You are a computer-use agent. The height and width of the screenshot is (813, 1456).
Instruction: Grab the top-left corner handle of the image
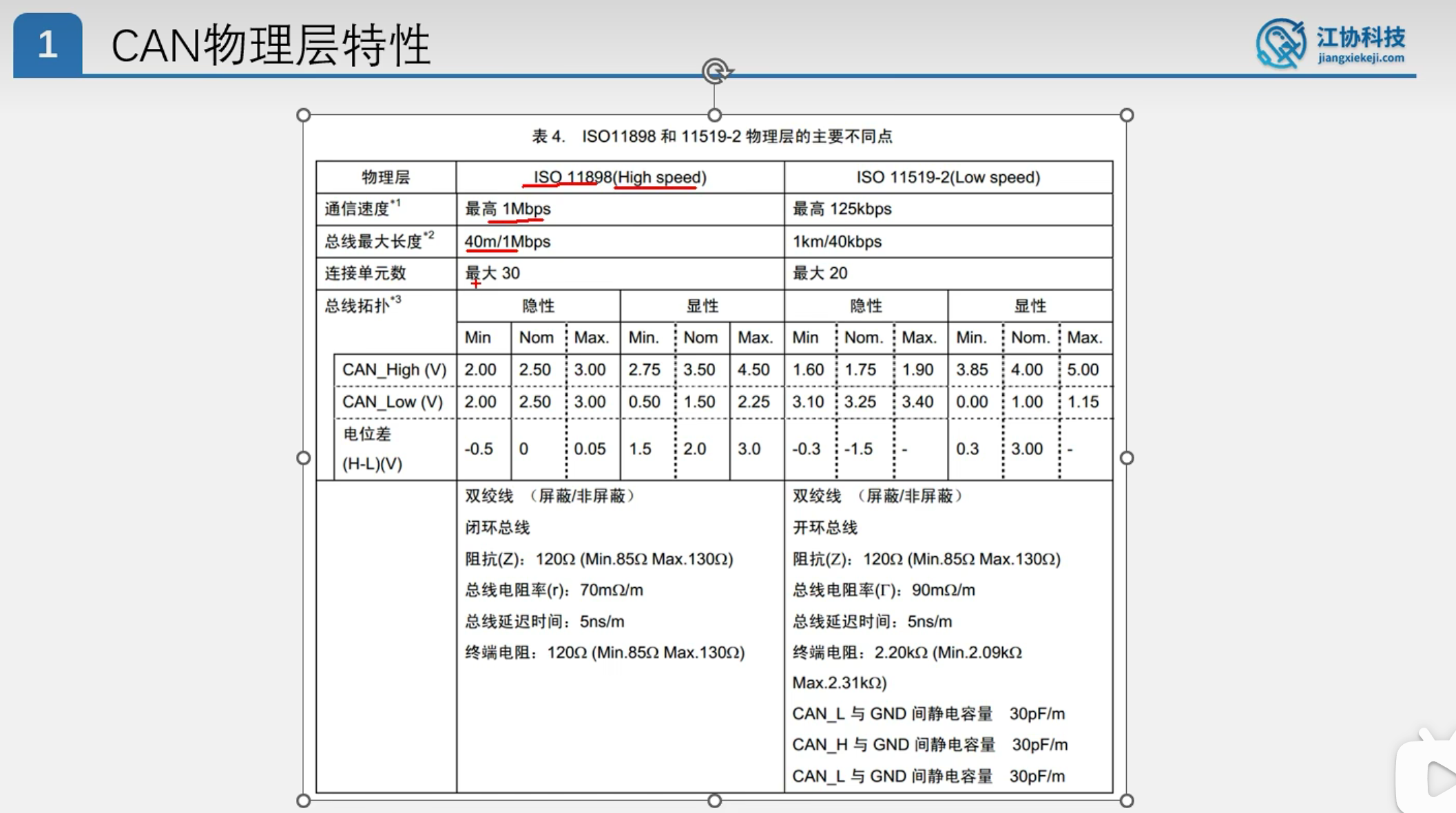pyautogui.click(x=303, y=115)
